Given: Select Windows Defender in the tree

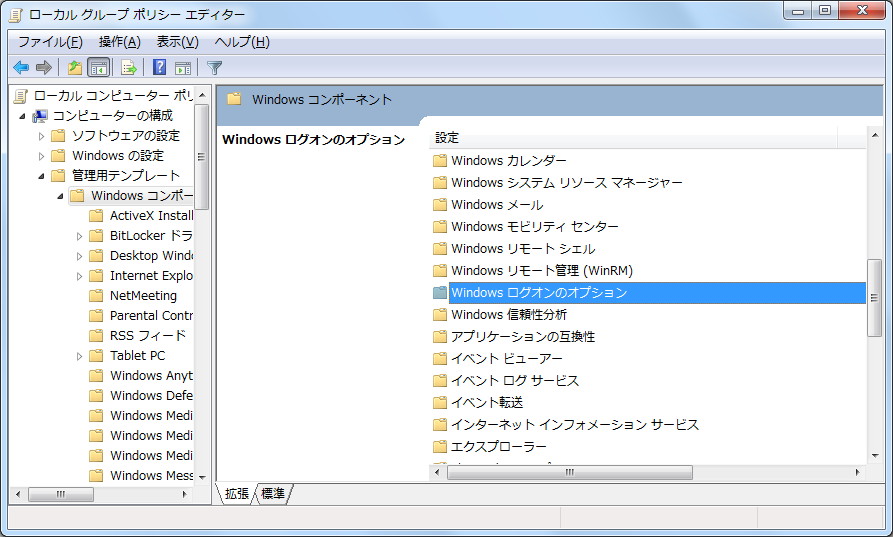Looking at the screenshot, I should click(151, 395).
